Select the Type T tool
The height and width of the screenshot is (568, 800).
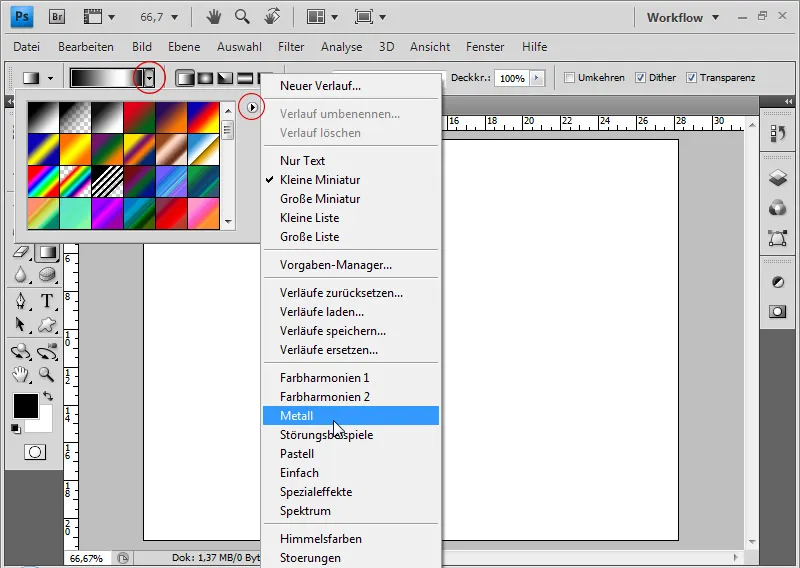(47, 301)
